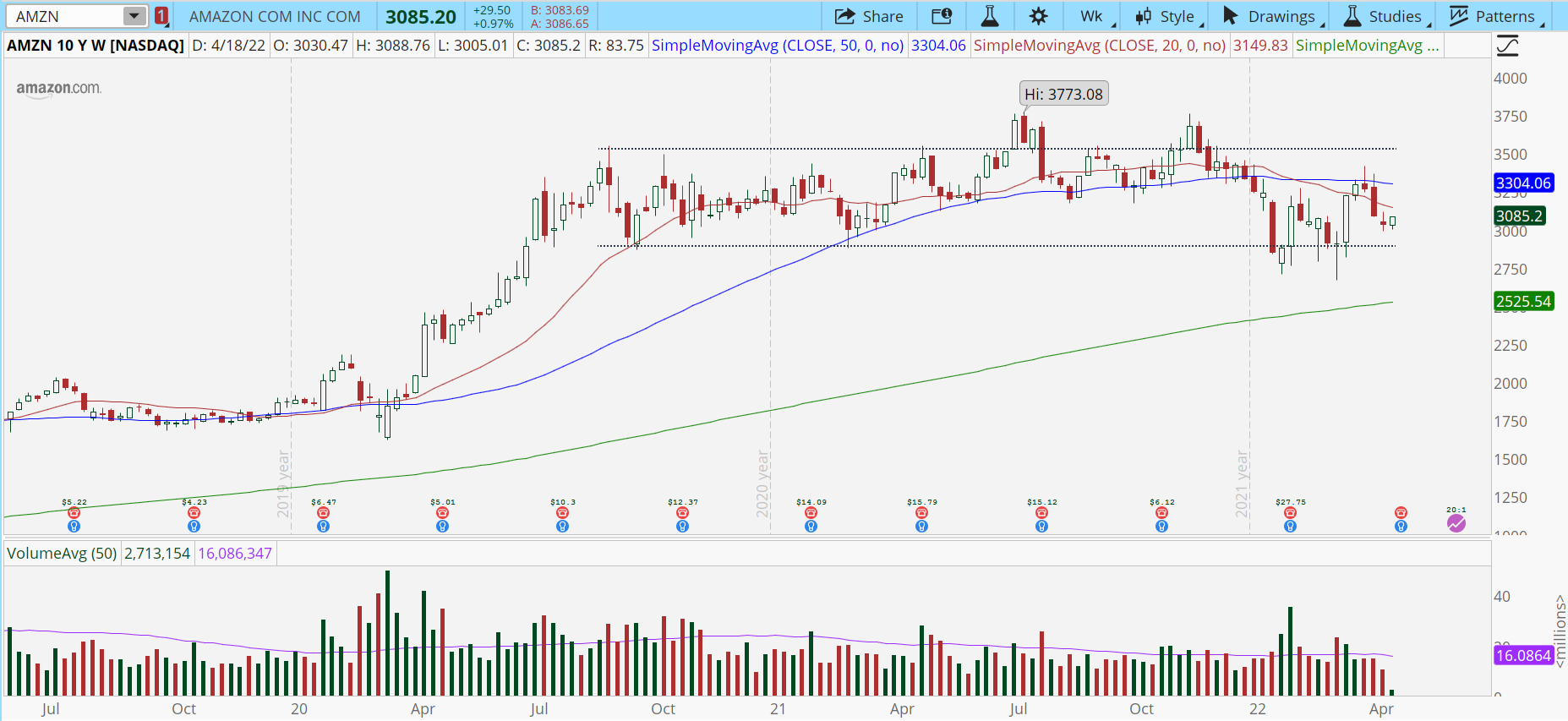Click the 3149.83 moving average value
1568x721 pixels.
1260,46
